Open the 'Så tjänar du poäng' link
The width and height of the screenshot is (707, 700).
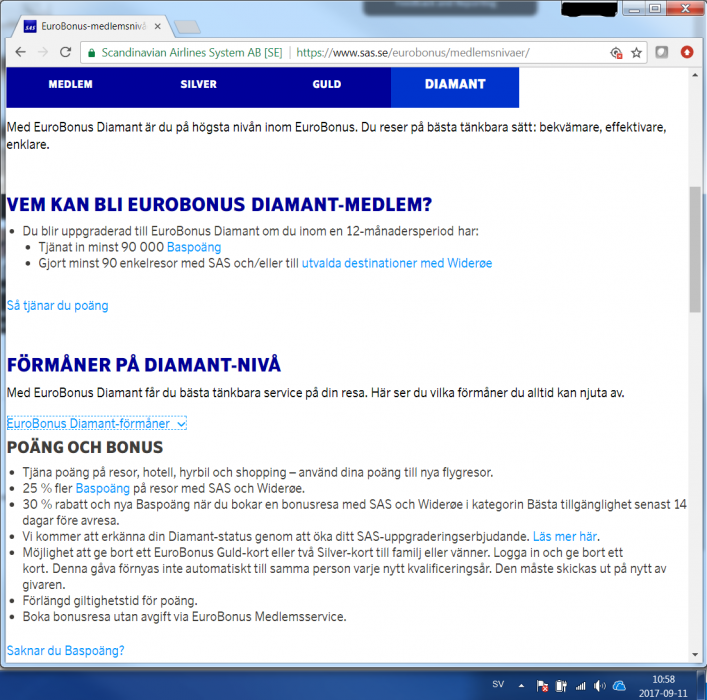coord(57,305)
